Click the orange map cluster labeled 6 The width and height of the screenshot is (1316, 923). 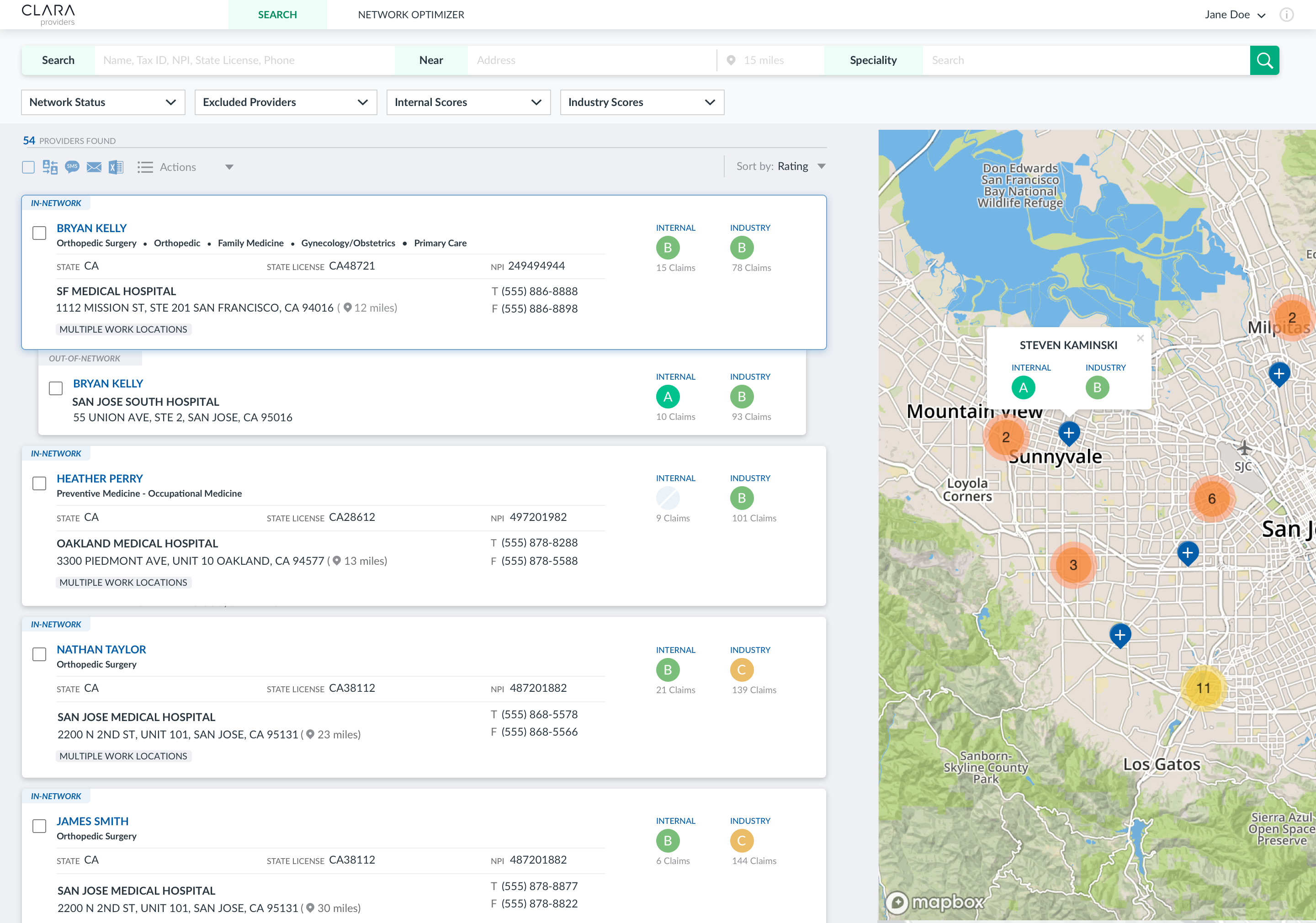point(1212,499)
